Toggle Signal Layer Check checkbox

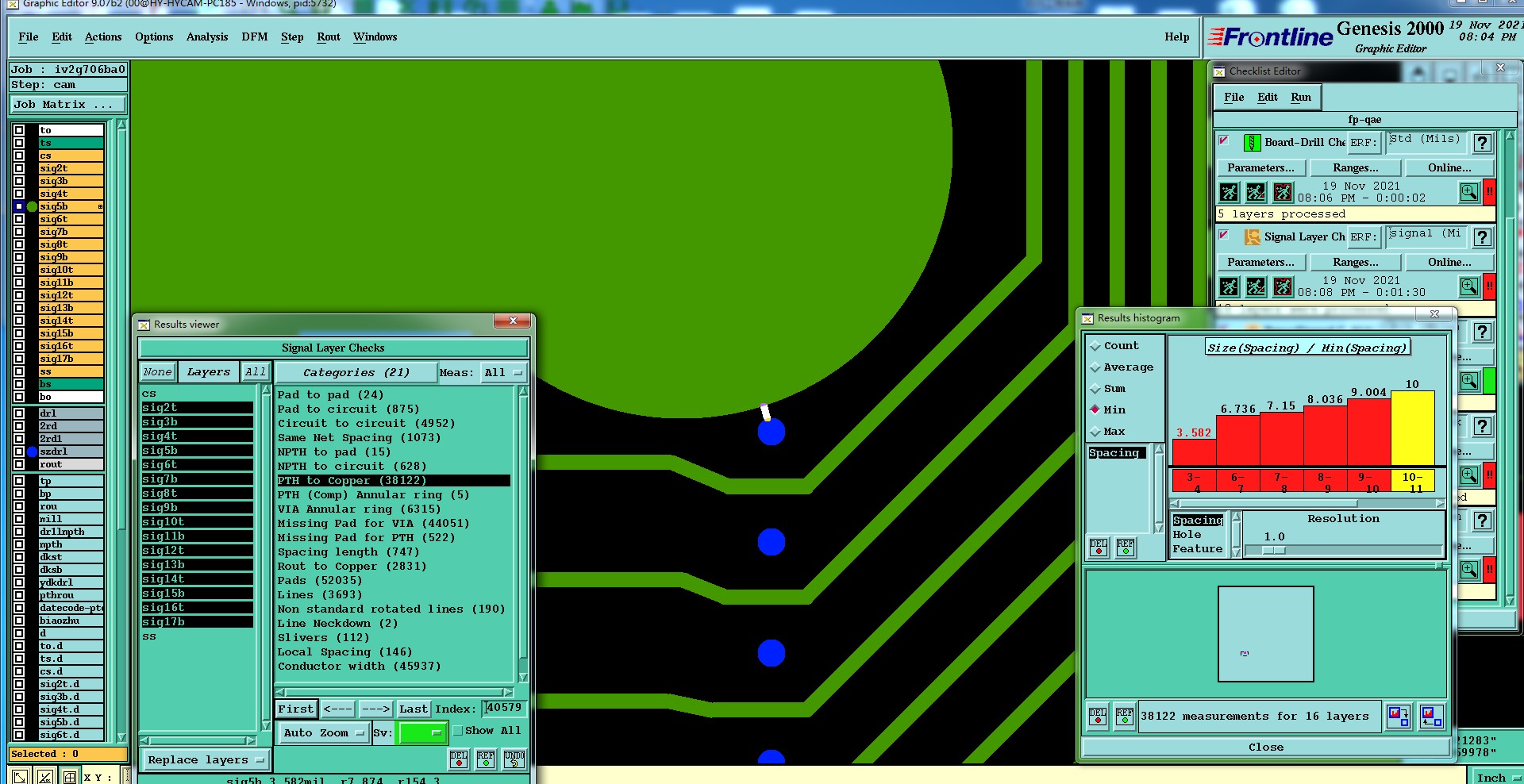[x=1224, y=235]
